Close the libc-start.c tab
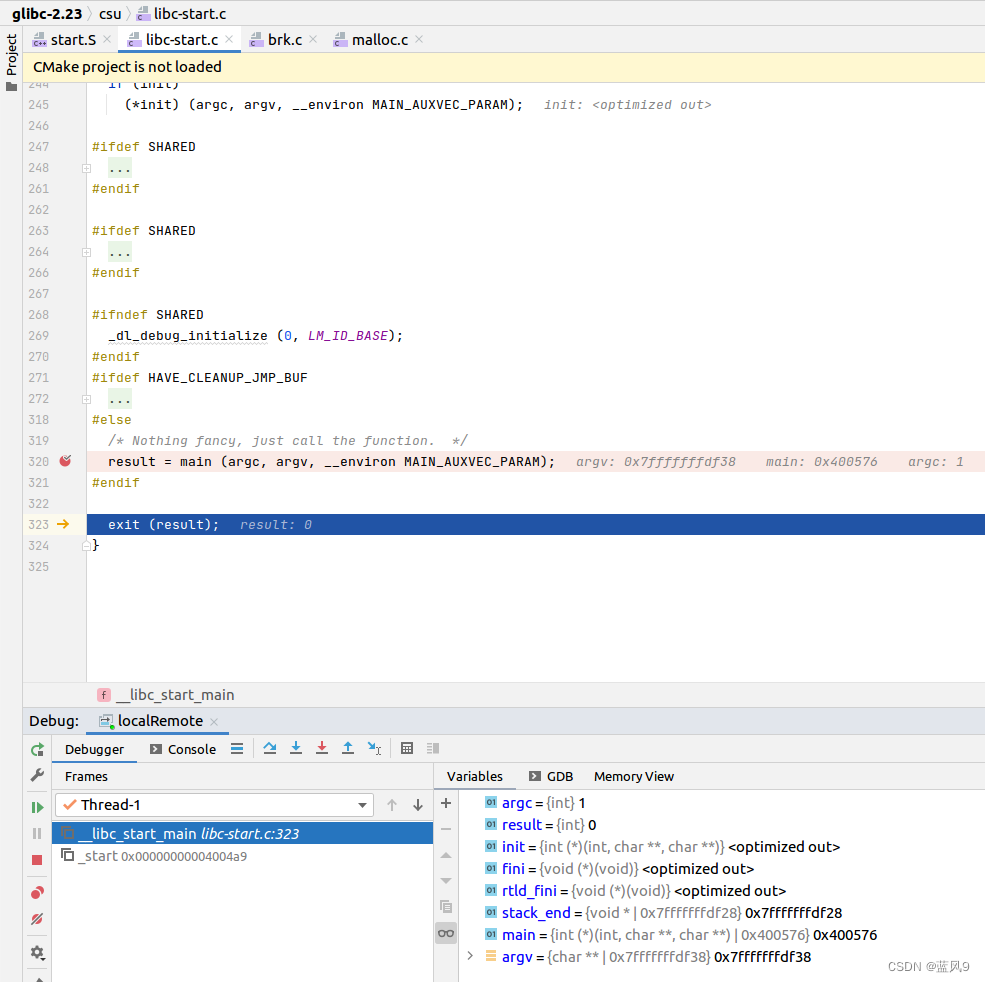The image size is (985, 982). point(229,39)
